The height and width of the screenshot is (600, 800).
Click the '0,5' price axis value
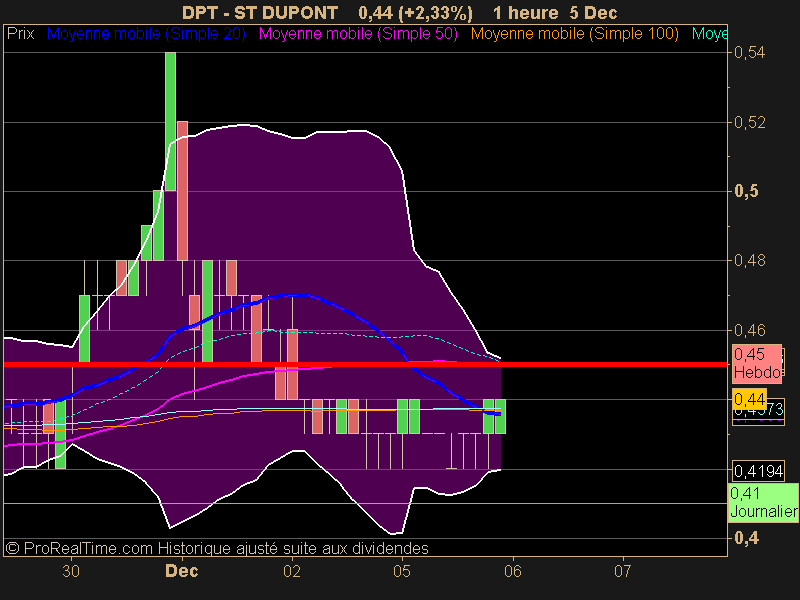746,191
